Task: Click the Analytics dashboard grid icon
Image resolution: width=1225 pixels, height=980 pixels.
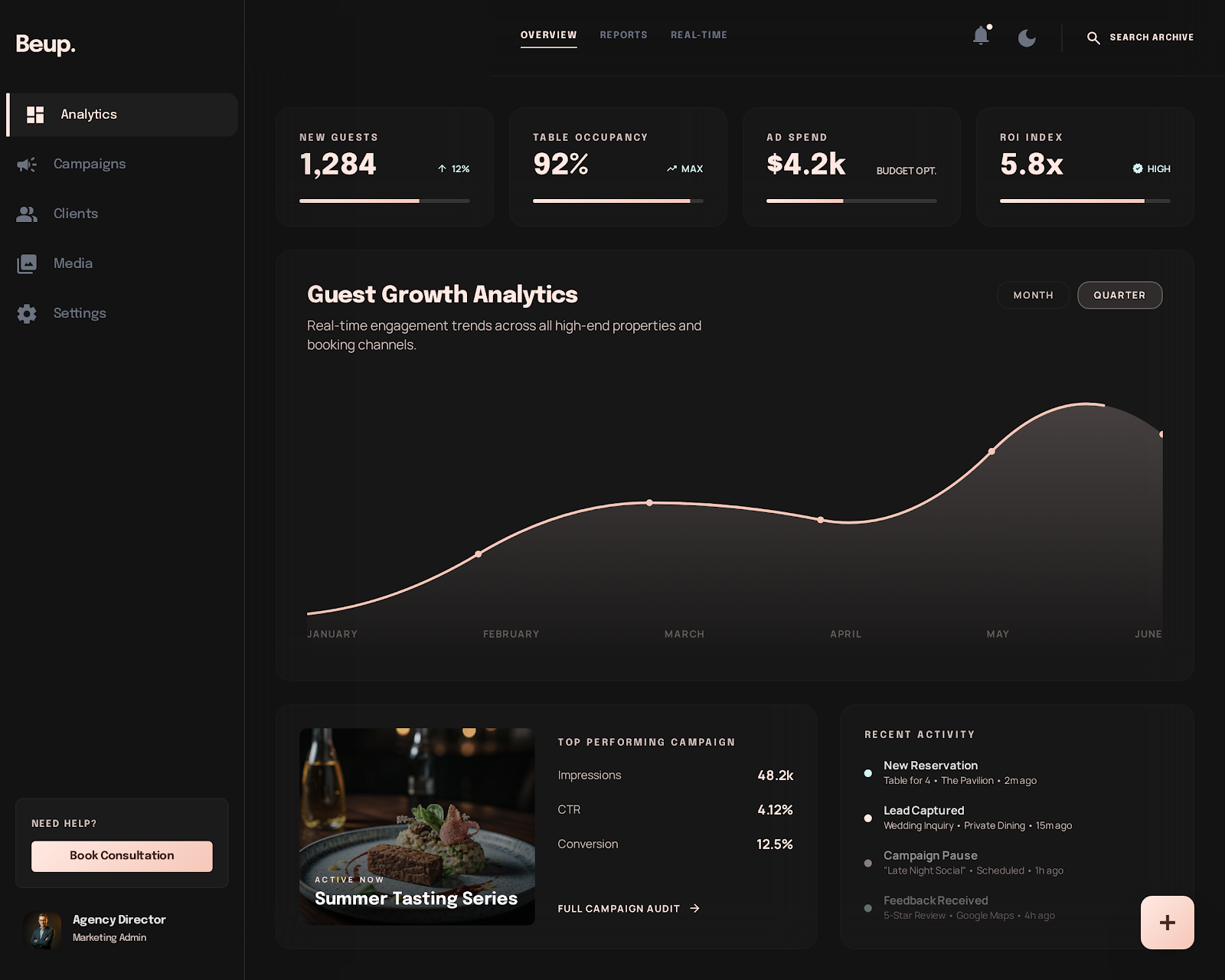Action: click(x=35, y=115)
